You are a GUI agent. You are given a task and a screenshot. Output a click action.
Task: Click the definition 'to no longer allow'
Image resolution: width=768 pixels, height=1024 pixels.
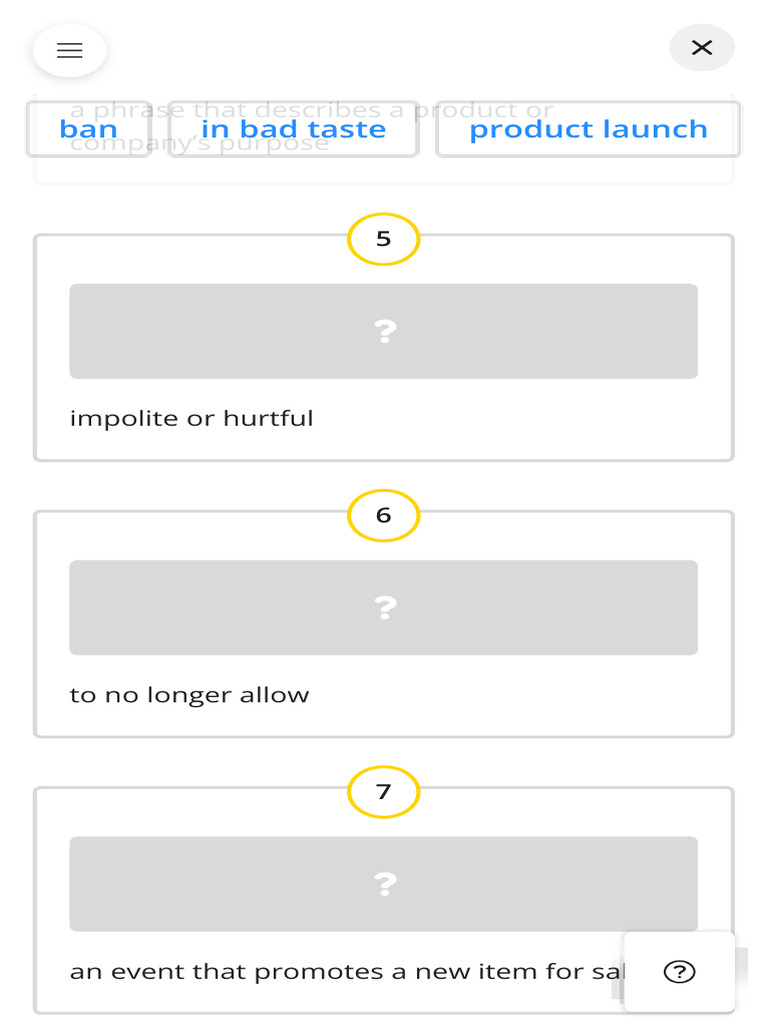point(189,695)
